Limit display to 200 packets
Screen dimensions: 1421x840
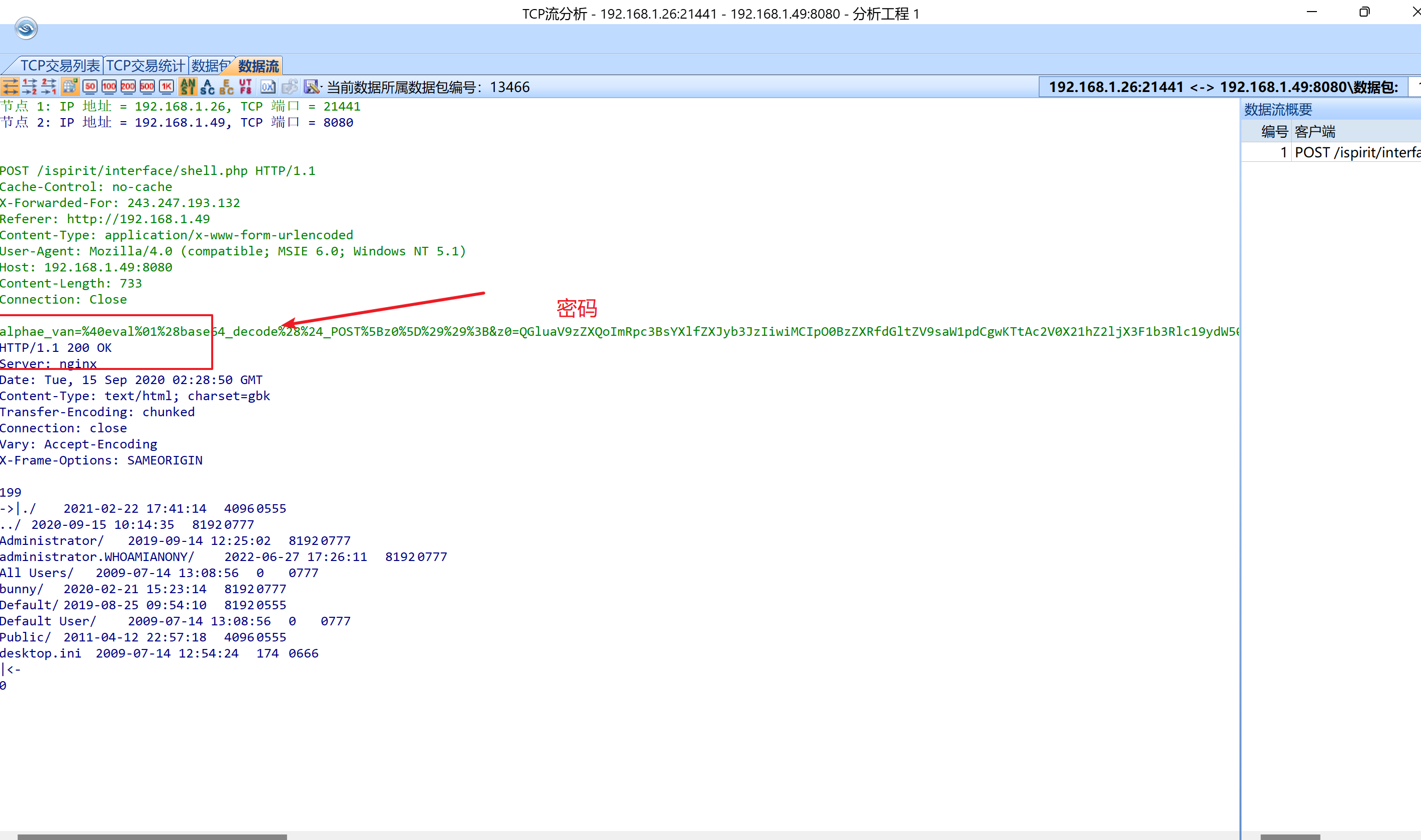click(128, 86)
